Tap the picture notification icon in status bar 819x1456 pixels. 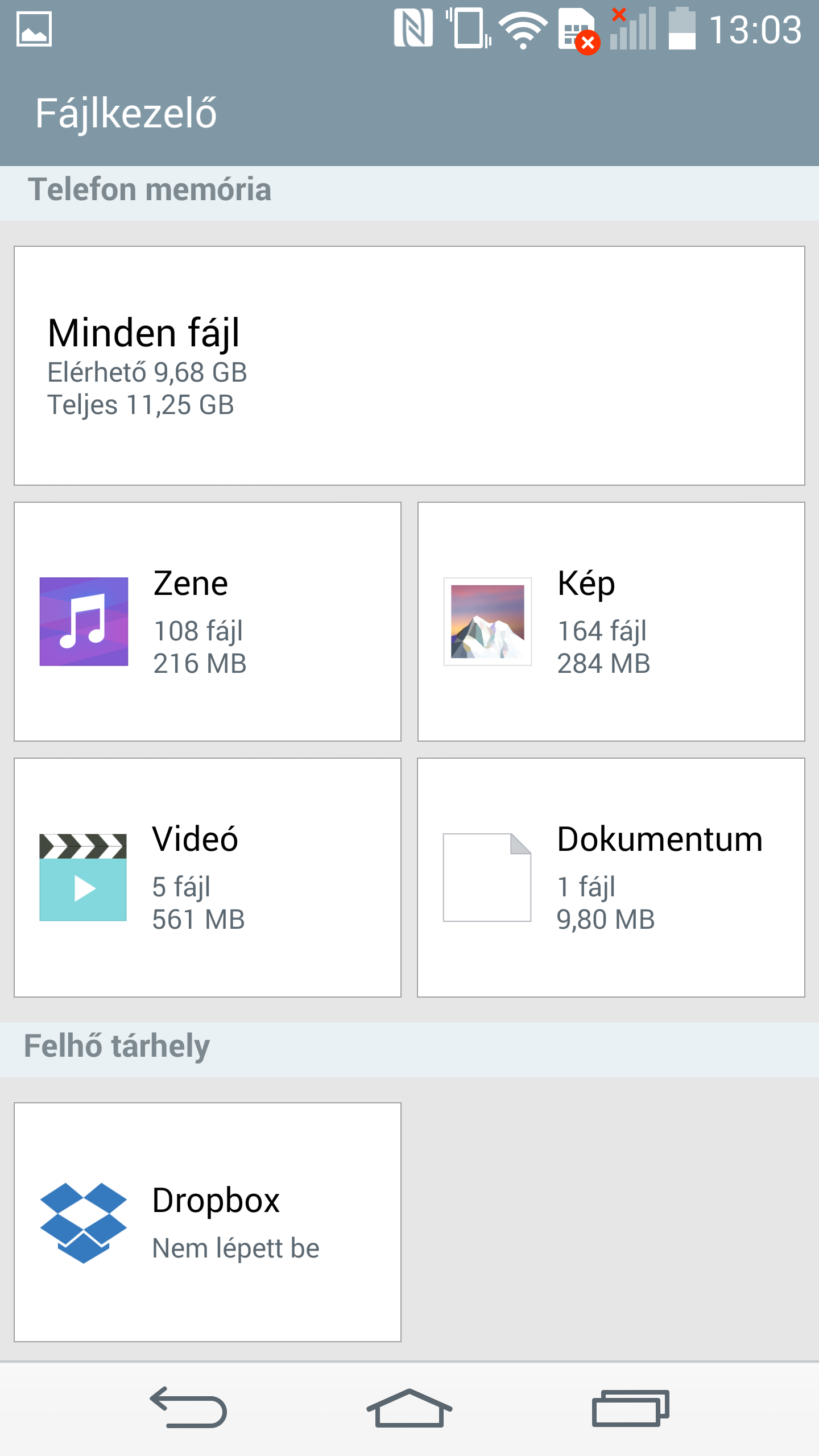[34, 29]
